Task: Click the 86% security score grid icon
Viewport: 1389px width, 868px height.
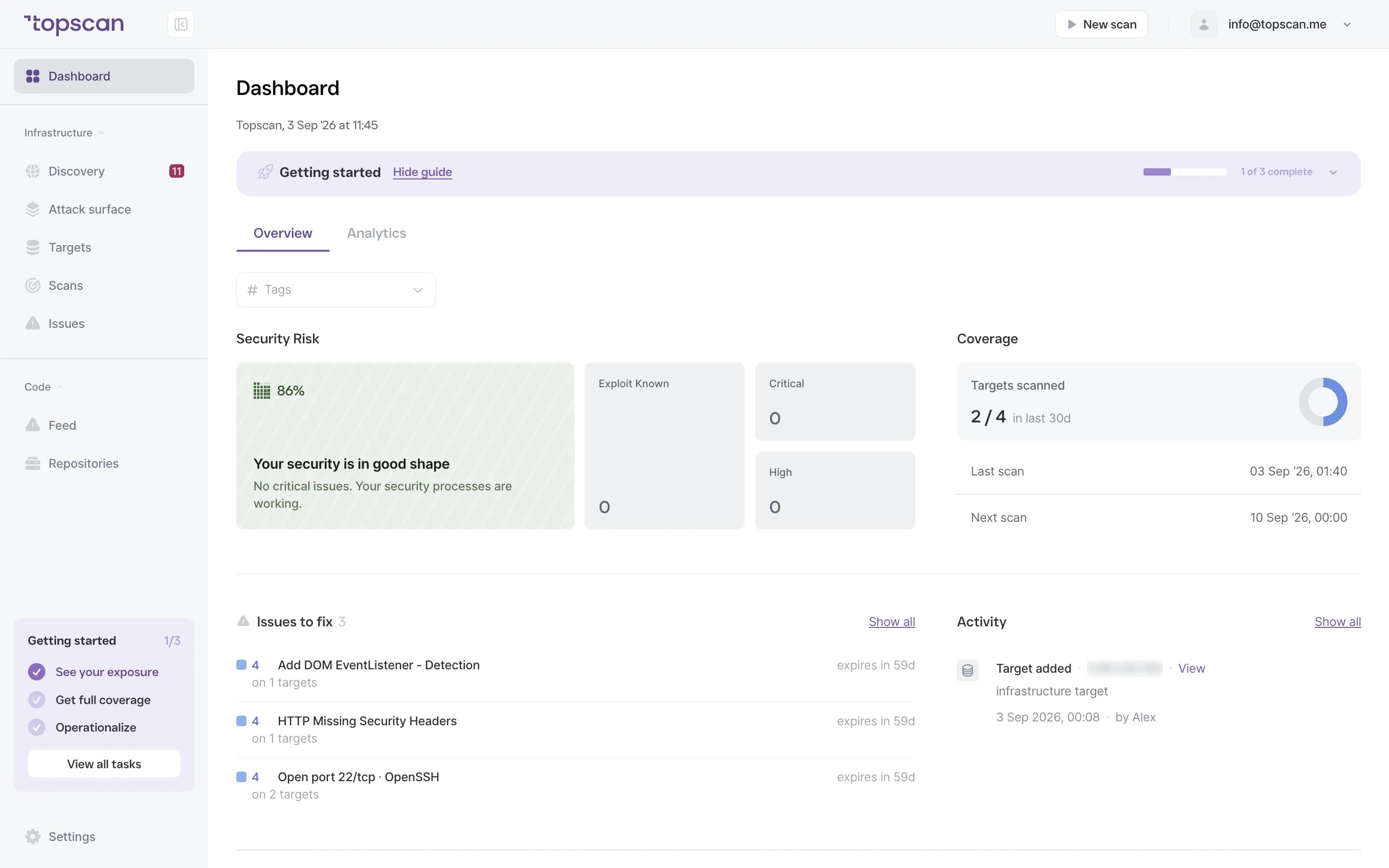Action: tap(262, 391)
